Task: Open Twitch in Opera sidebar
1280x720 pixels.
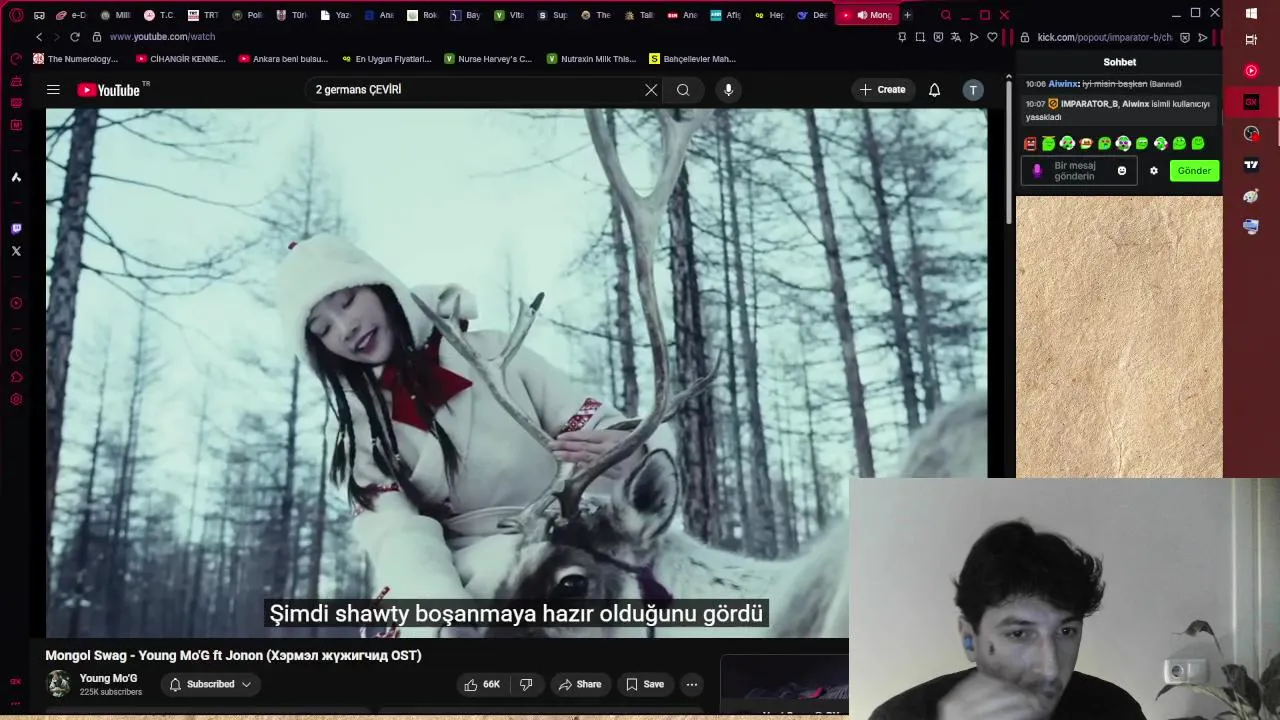Action: (16, 229)
